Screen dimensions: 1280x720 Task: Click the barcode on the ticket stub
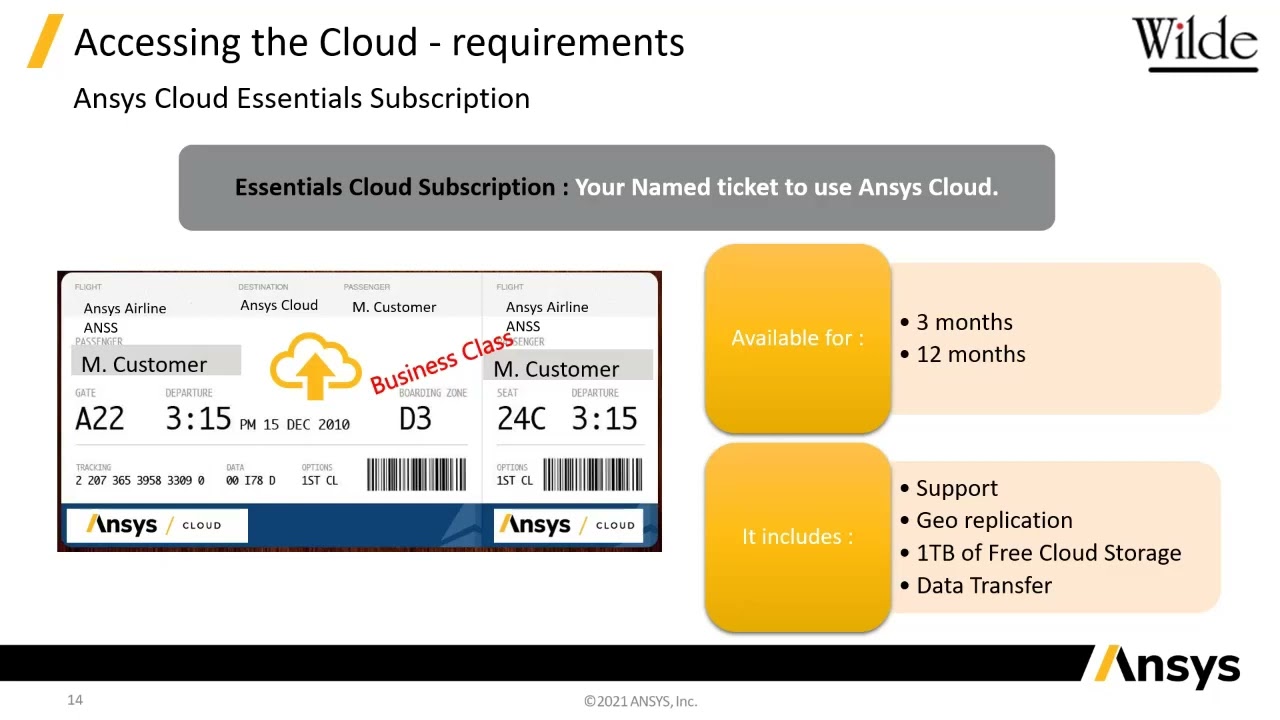tap(592, 475)
